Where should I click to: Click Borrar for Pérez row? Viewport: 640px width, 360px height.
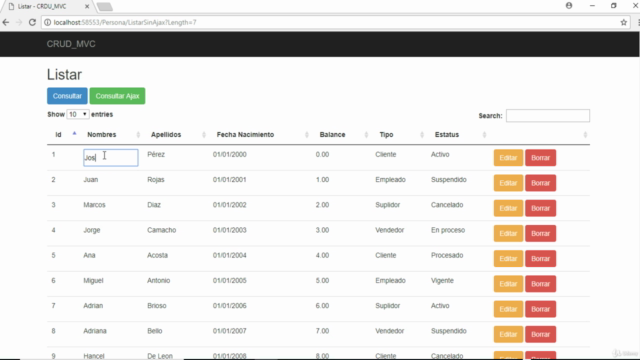pos(540,158)
